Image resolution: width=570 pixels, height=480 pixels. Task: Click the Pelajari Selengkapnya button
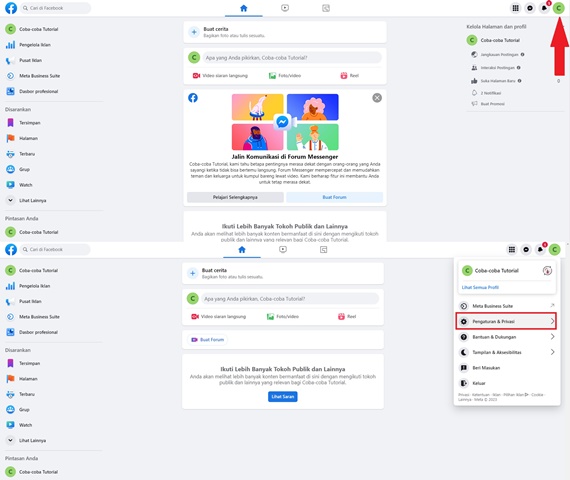(235, 197)
